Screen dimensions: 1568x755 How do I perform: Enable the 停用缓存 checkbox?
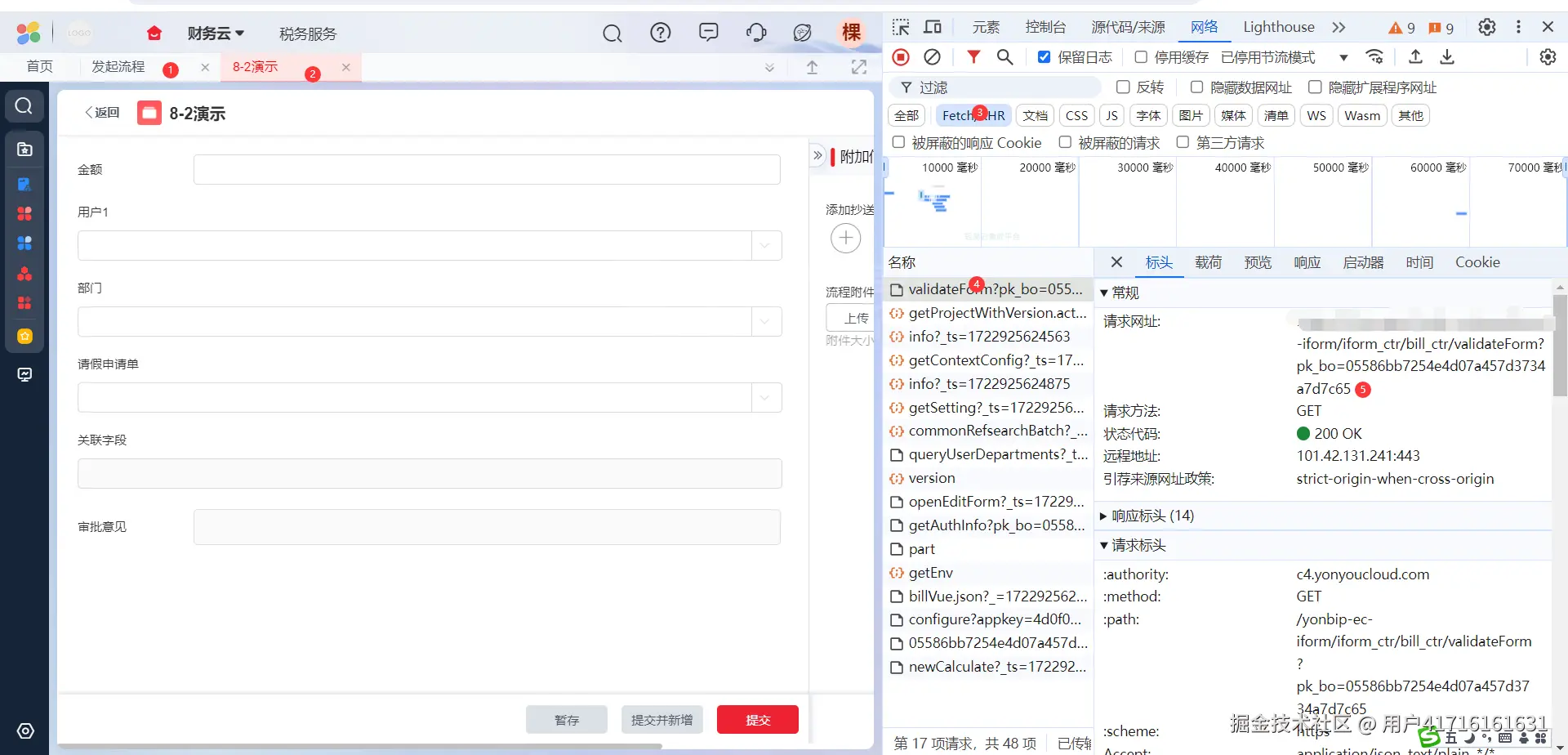1141,57
